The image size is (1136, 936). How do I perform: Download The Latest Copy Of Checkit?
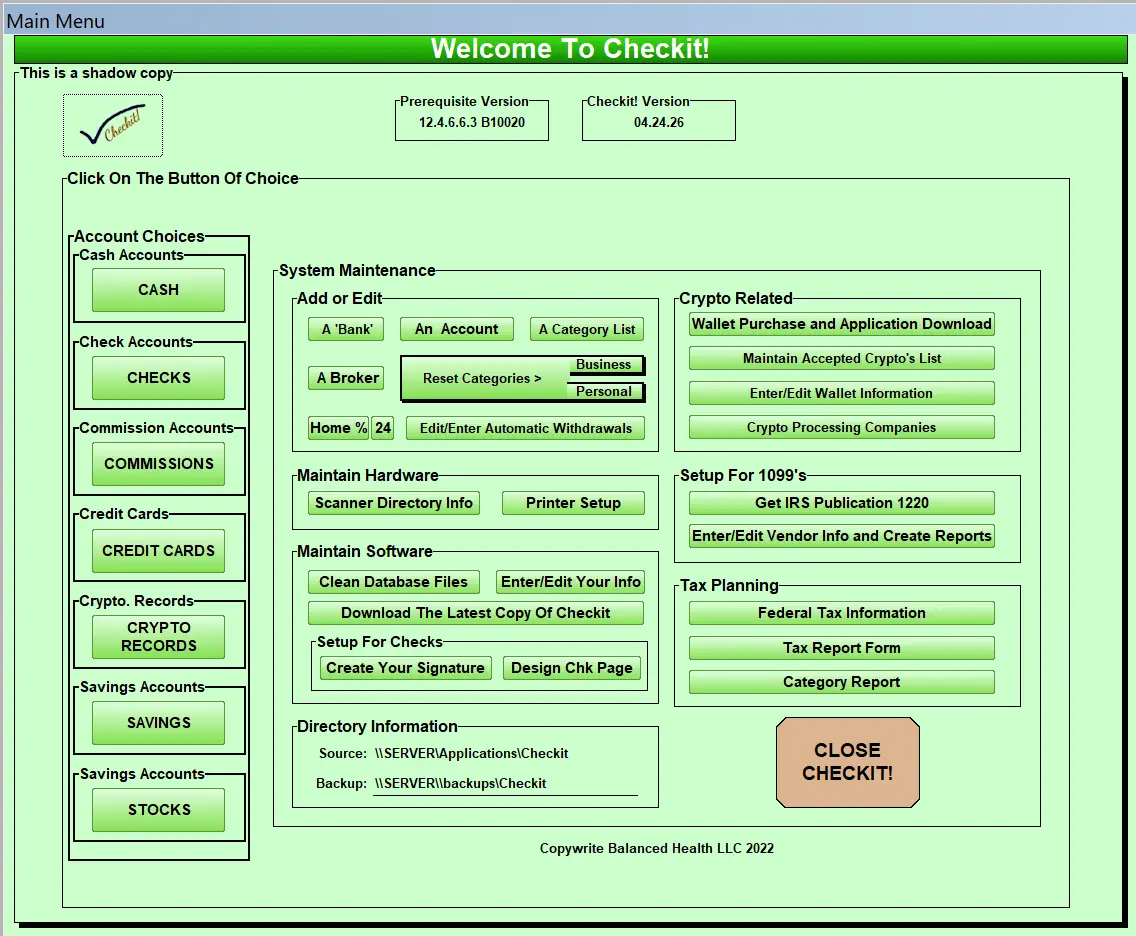pyautogui.click(x=476, y=614)
